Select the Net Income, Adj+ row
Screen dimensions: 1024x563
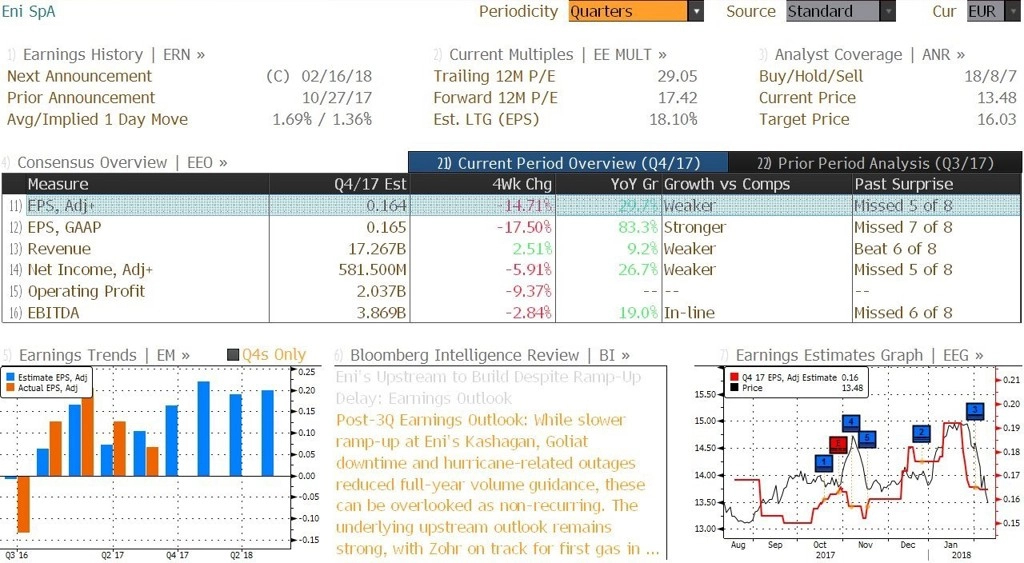coord(511,270)
